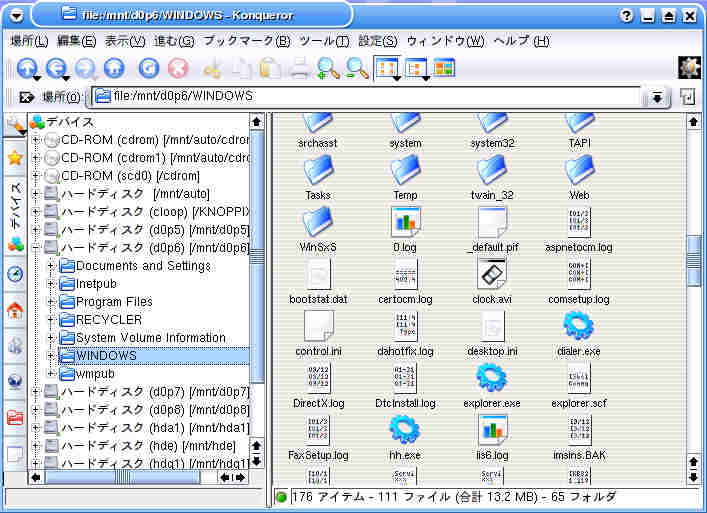Screen dimensions: 707x513
Task: Click file view vertical scrollbar thumb
Action: click(693, 261)
